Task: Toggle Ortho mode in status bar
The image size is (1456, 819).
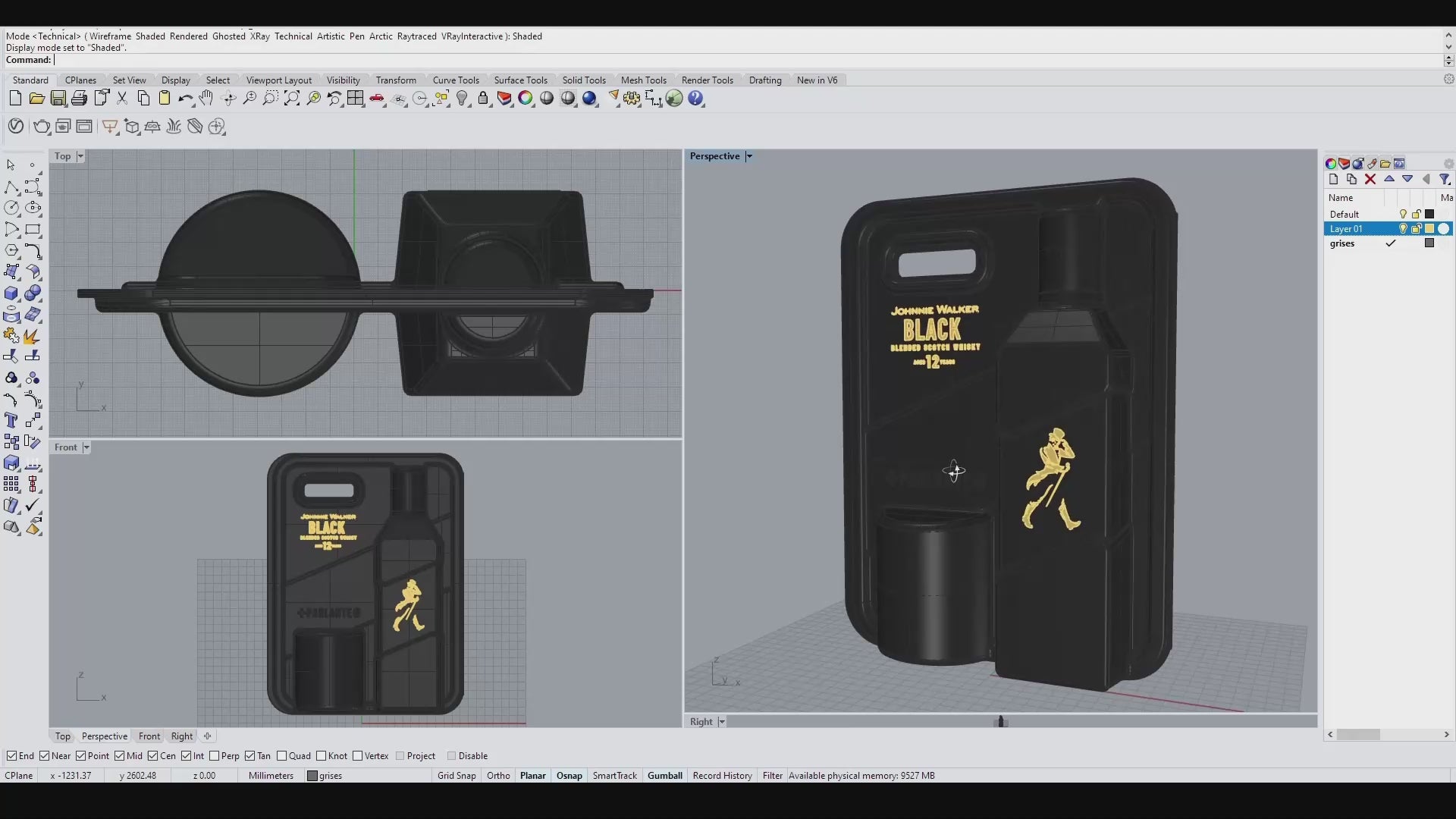Action: click(498, 776)
